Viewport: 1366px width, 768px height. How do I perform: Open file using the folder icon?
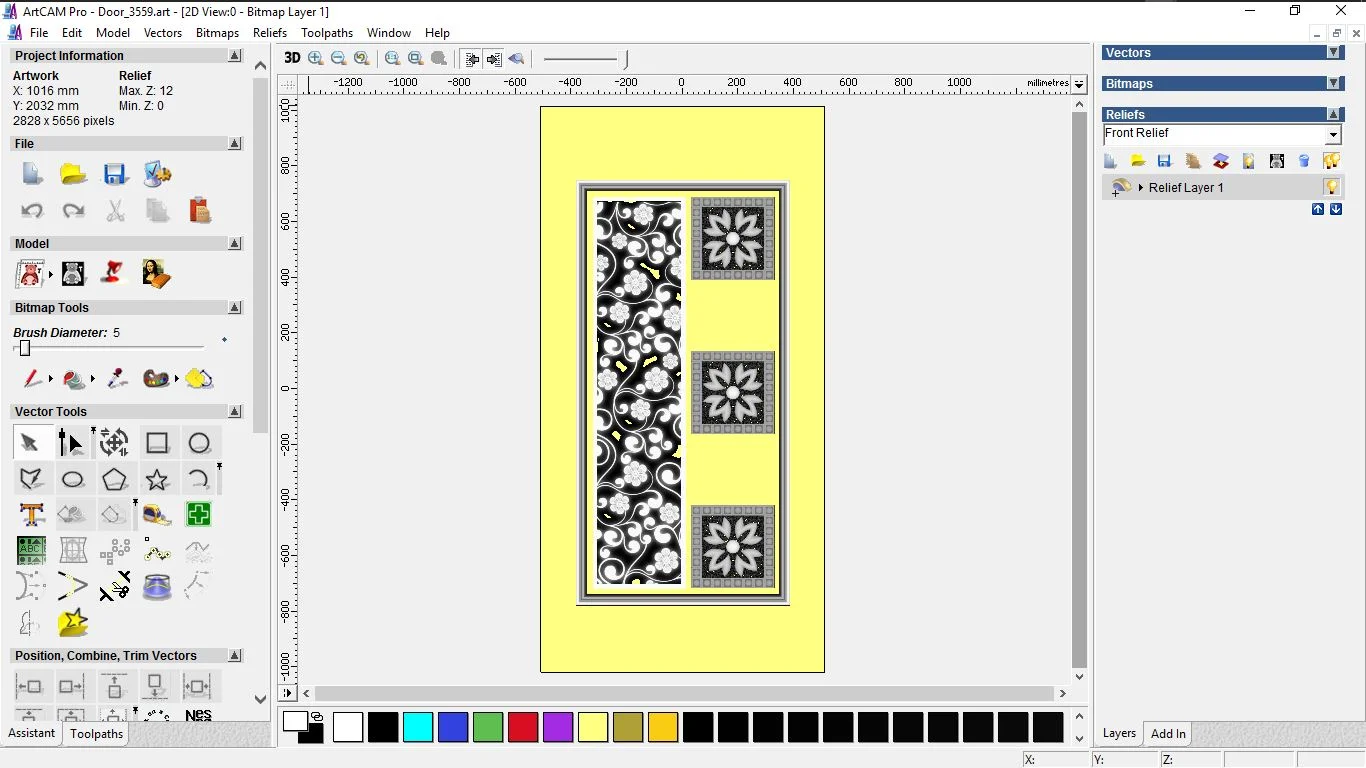coord(73,175)
